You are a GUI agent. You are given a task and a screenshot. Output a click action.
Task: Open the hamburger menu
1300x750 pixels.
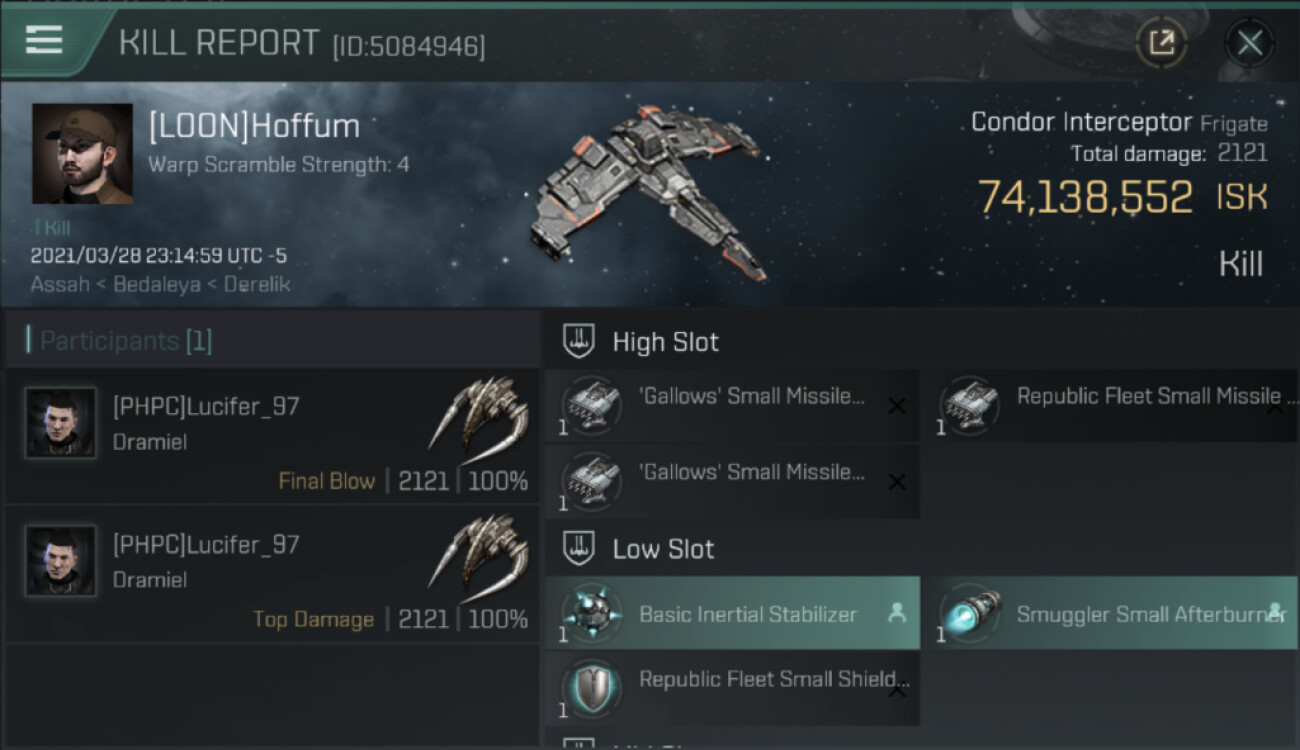[x=44, y=40]
